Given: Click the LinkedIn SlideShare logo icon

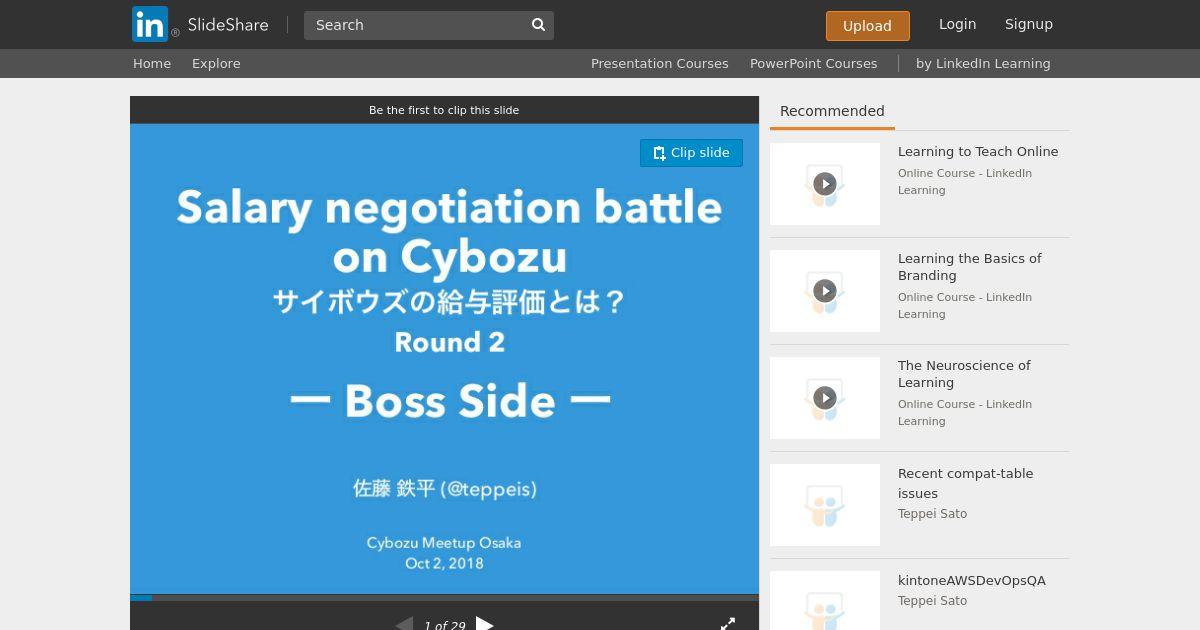Looking at the screenshot, I should tap(150, 24).
